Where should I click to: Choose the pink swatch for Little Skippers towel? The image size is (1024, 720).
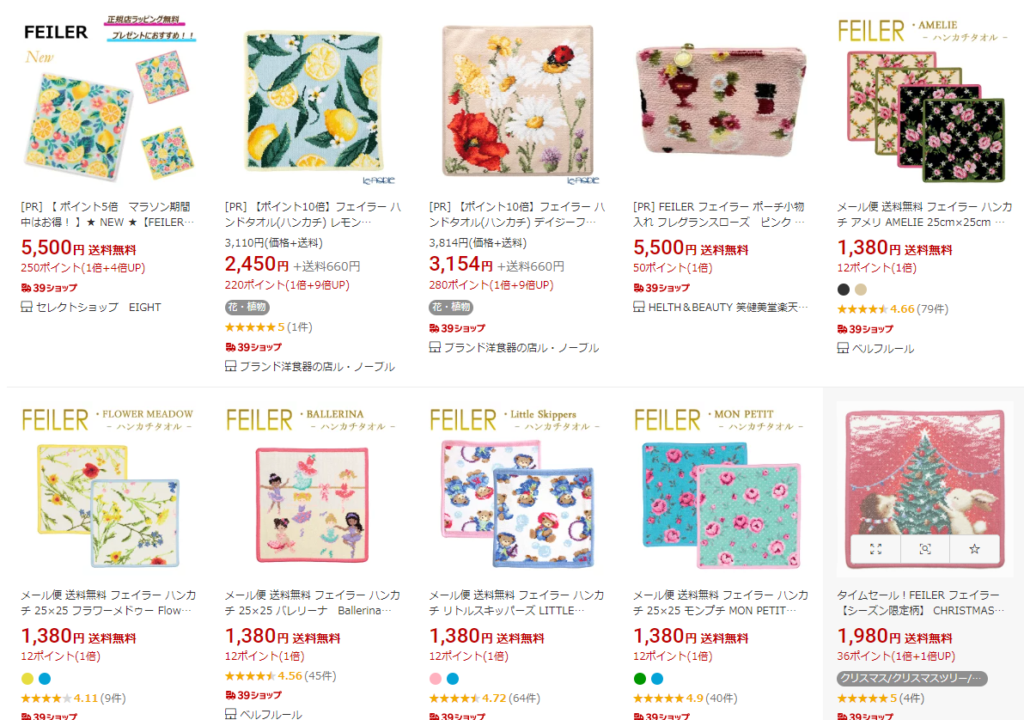point(436,679)
